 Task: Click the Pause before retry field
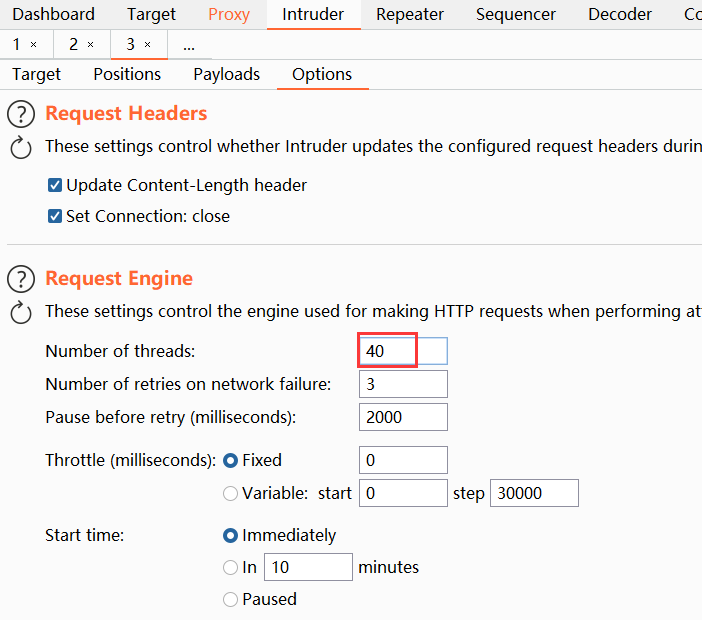(x=402, y=417)
